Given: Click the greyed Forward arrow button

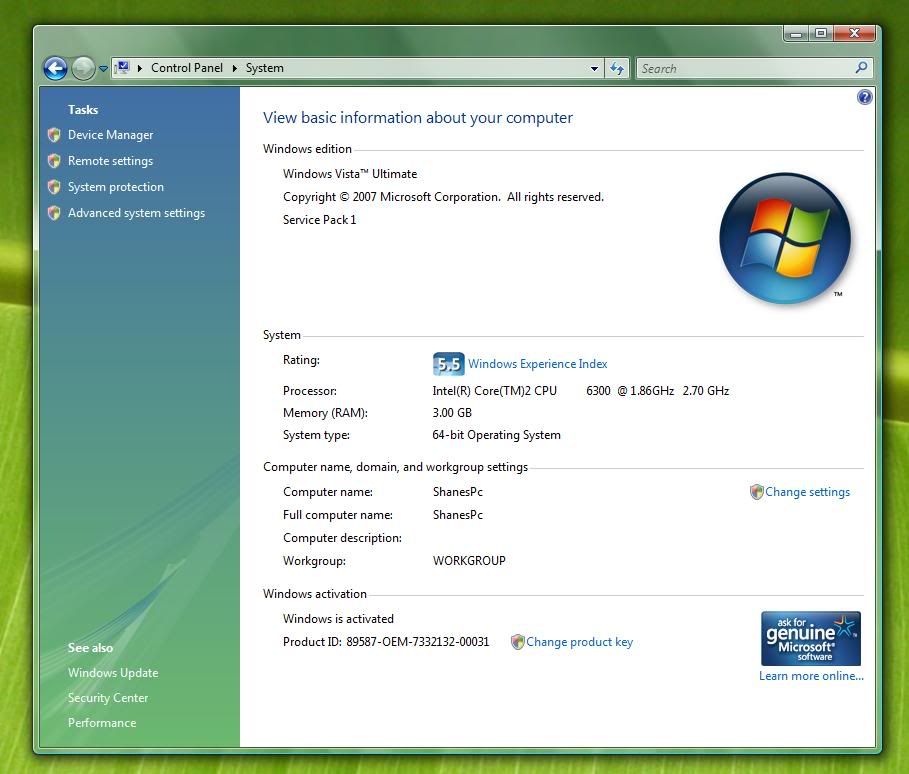Looking at the screenshot, I should tap(83, 68).
